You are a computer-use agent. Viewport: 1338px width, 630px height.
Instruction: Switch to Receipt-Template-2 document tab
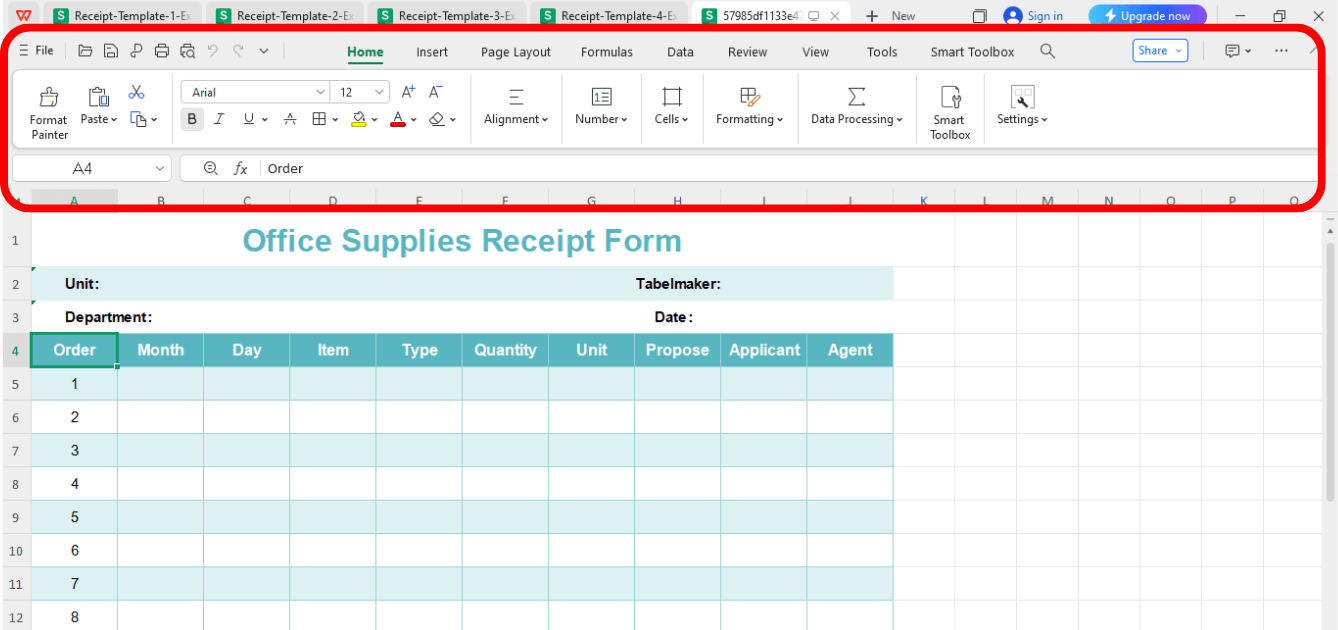coord(284,16)
